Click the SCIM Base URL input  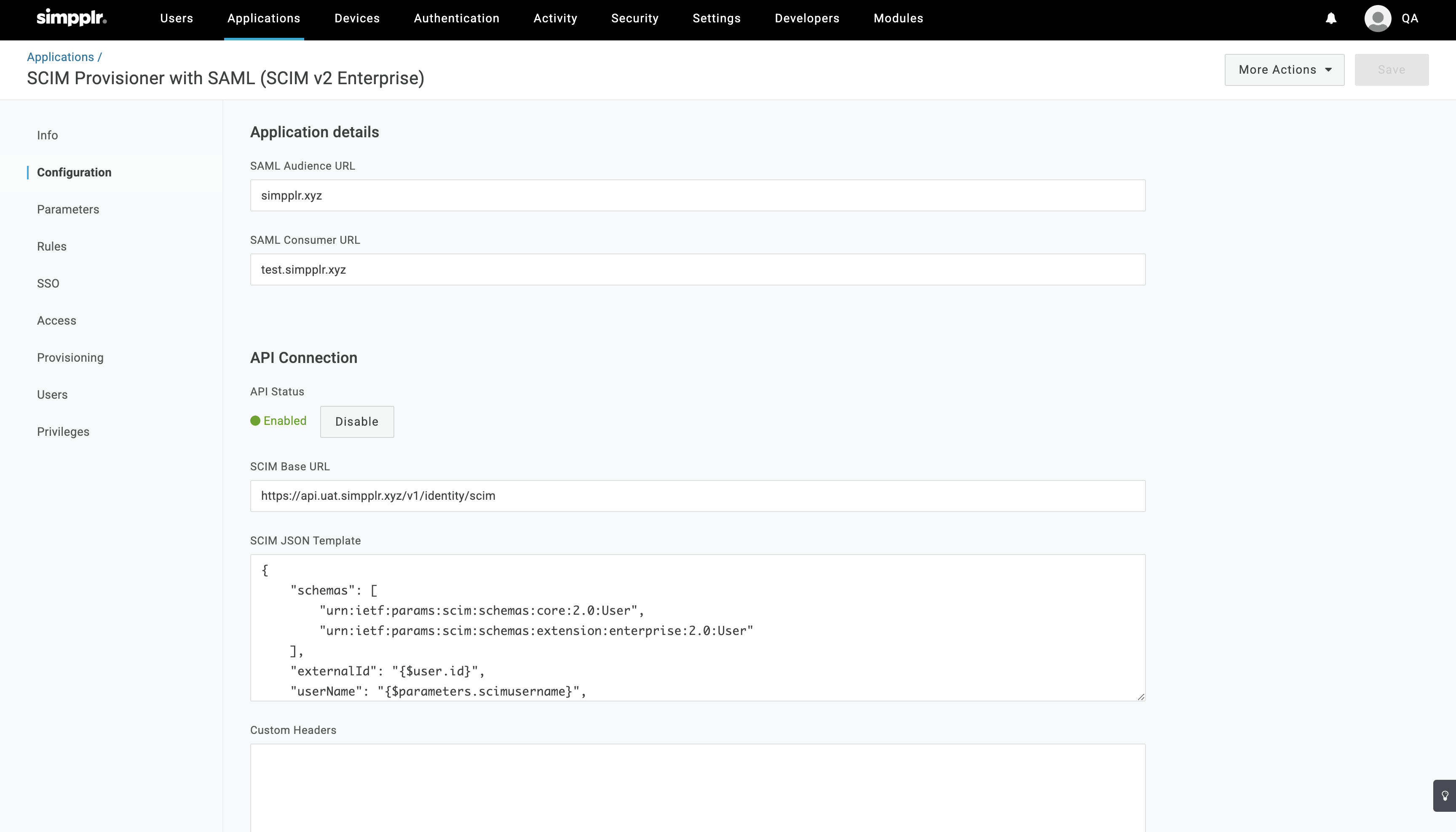coord(697,496)
